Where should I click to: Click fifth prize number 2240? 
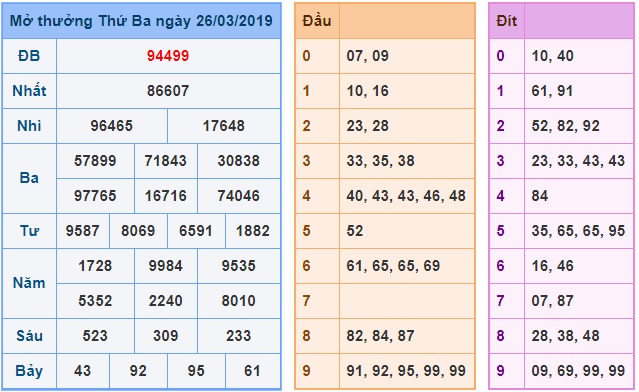pyautogui.click(x=166, y=301)
